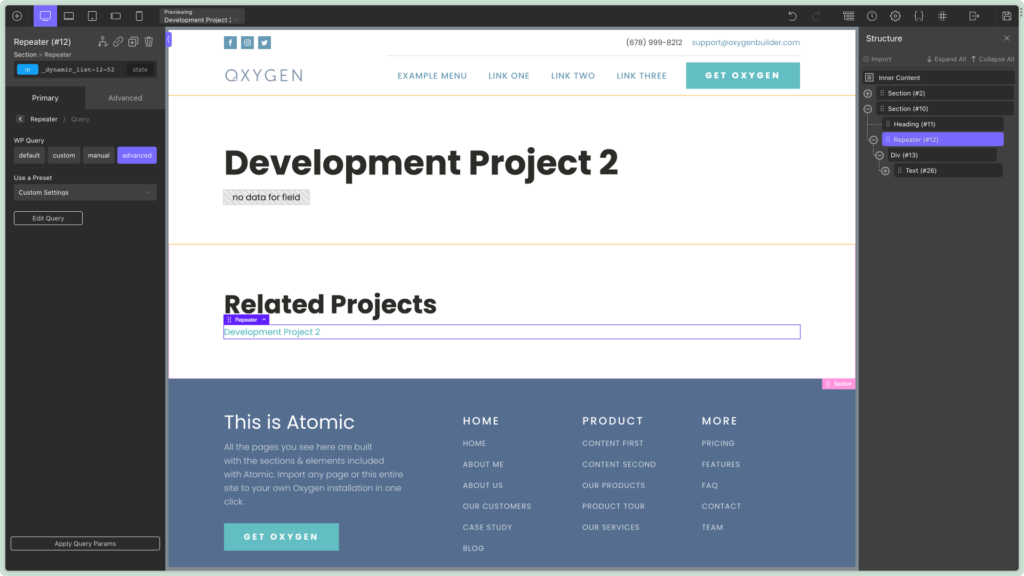This screenshot has height=576, width=1024.
Task: Delete the Repeater with trash icon
Action: pyautogui.click(x=149, y=42)
